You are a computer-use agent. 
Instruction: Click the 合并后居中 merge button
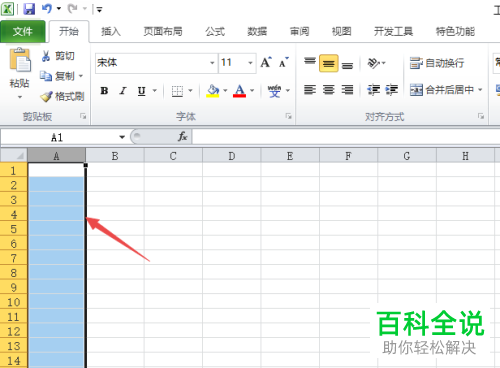pos(442,90)
